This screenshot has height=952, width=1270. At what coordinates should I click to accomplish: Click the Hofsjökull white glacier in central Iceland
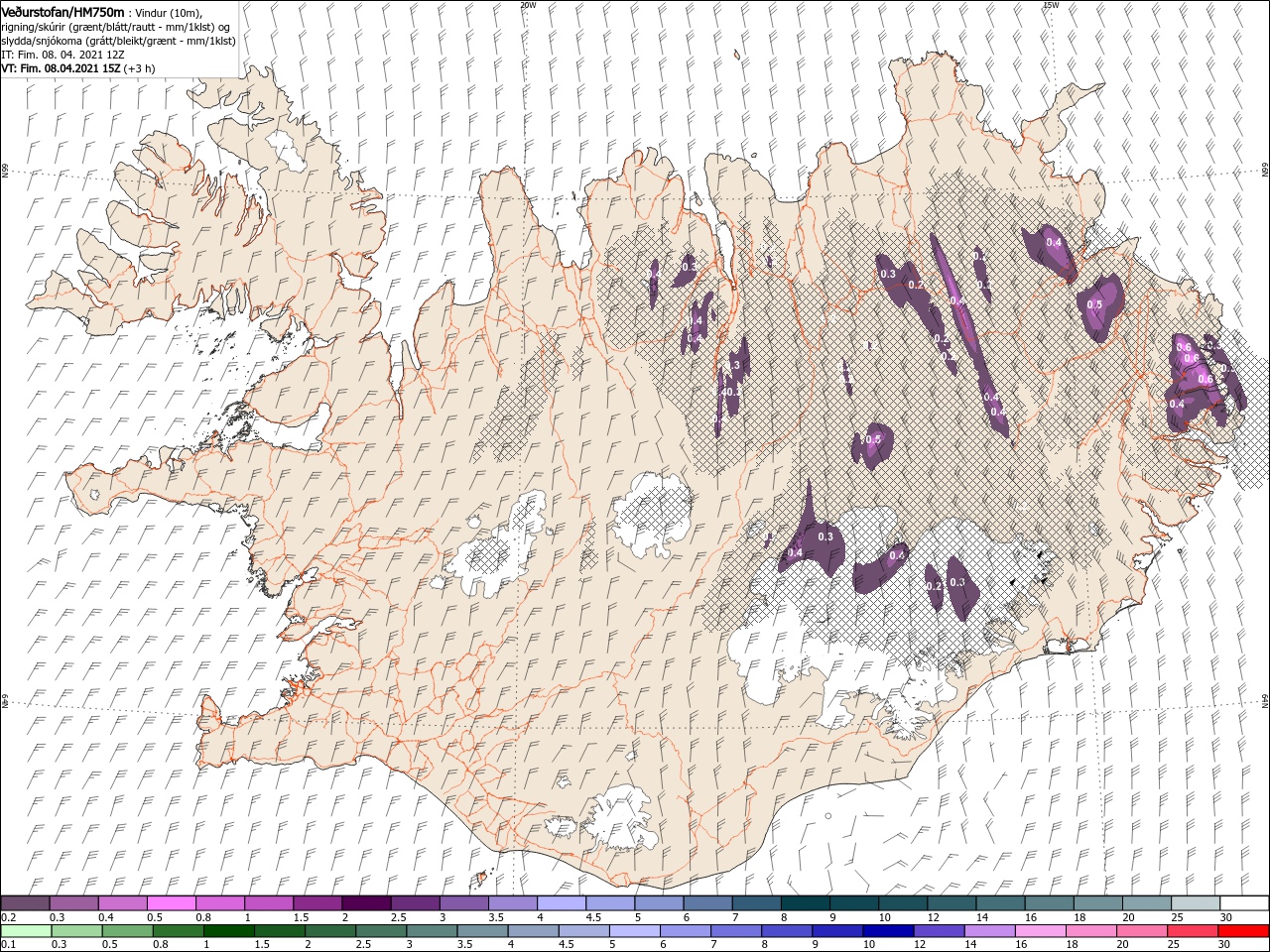click(652, 515)
